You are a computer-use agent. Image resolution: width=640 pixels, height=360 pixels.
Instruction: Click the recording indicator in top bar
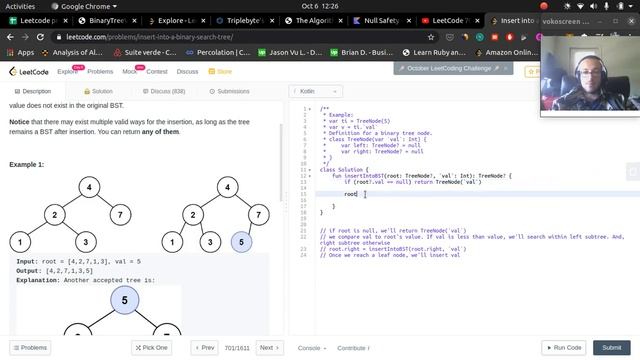pos(544,6)
